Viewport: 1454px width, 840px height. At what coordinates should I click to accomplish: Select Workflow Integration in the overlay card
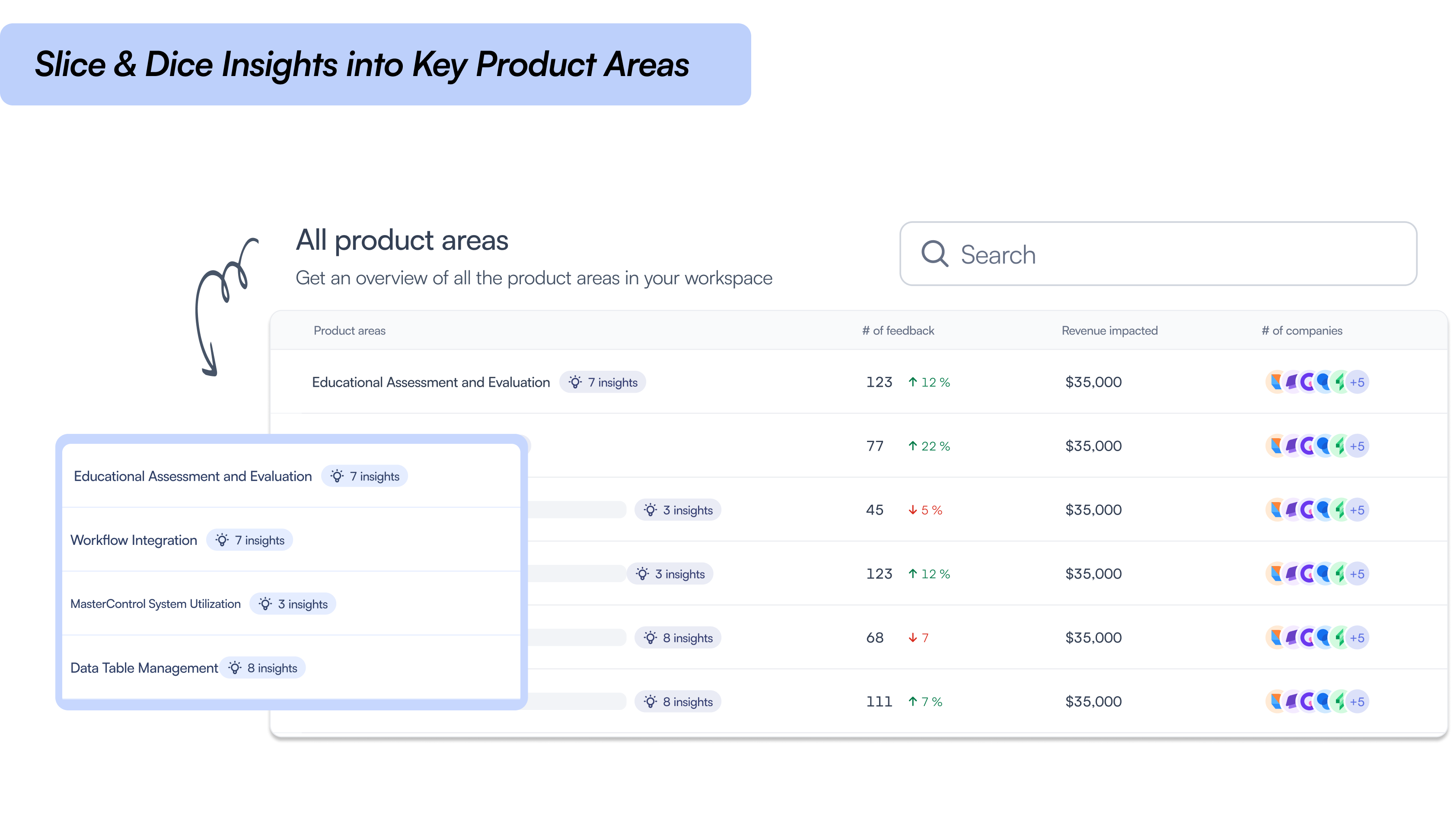pyautogui.click(x=133, y=540)
